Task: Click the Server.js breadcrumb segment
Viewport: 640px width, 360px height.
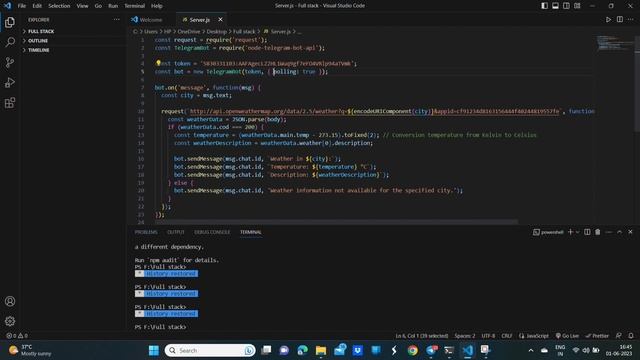Action: click(x=281, y=31)
